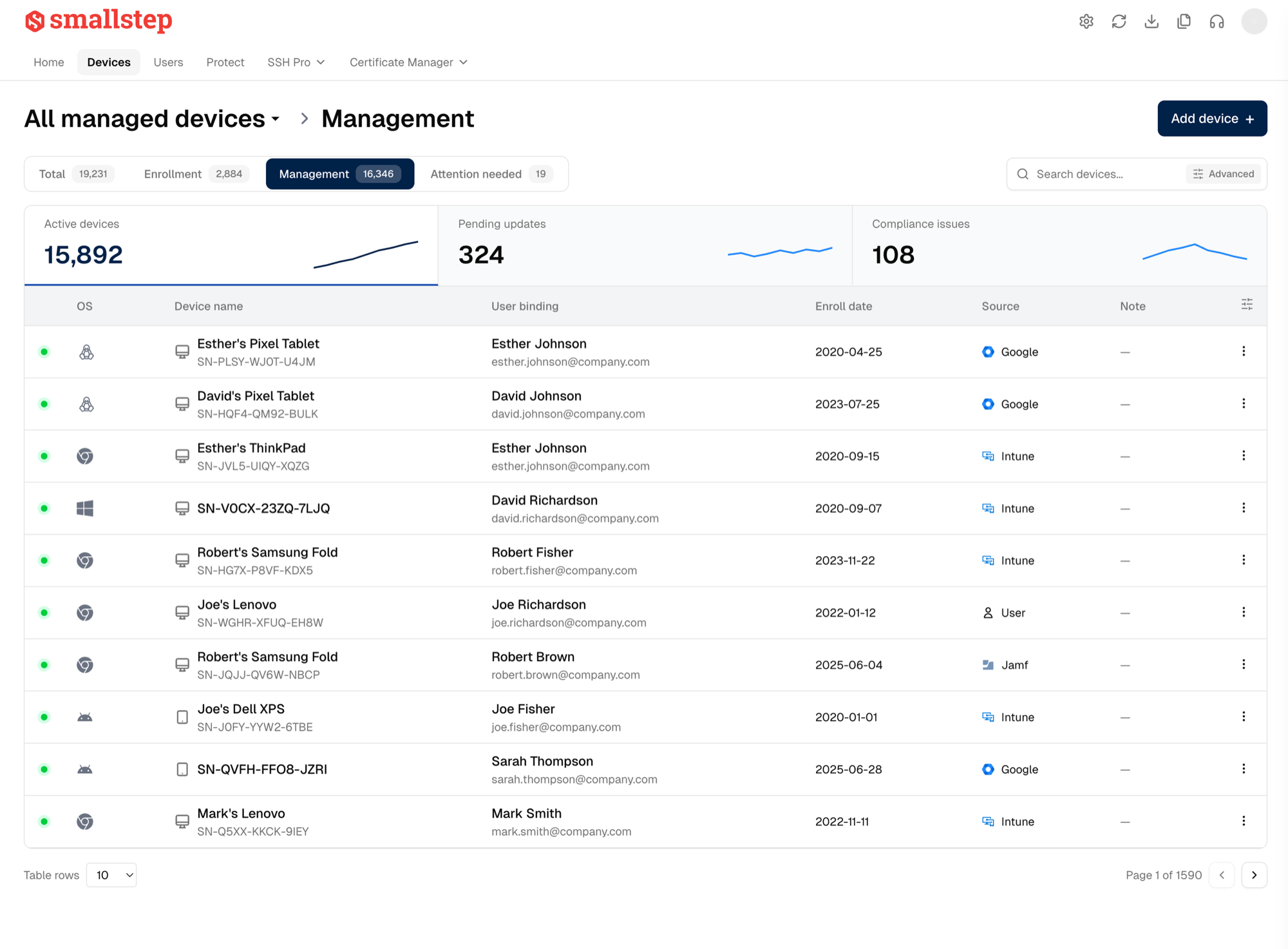This screenshot has height=949, width=1288.
Task: Click Robert's Samsung Fold SN-JQJJ-QV6W-NBCP row
Action: (x=645, y=665)
